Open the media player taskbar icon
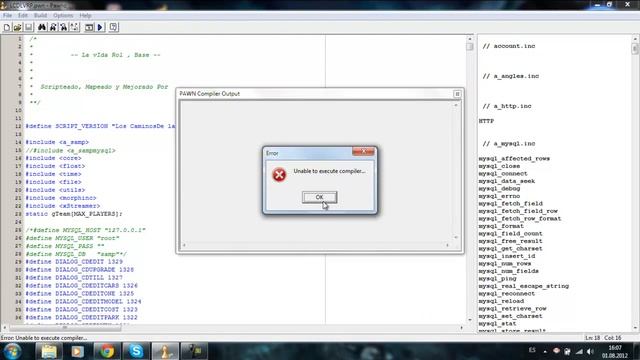Screen dimensions: 640x360 [x=78, y=351]
